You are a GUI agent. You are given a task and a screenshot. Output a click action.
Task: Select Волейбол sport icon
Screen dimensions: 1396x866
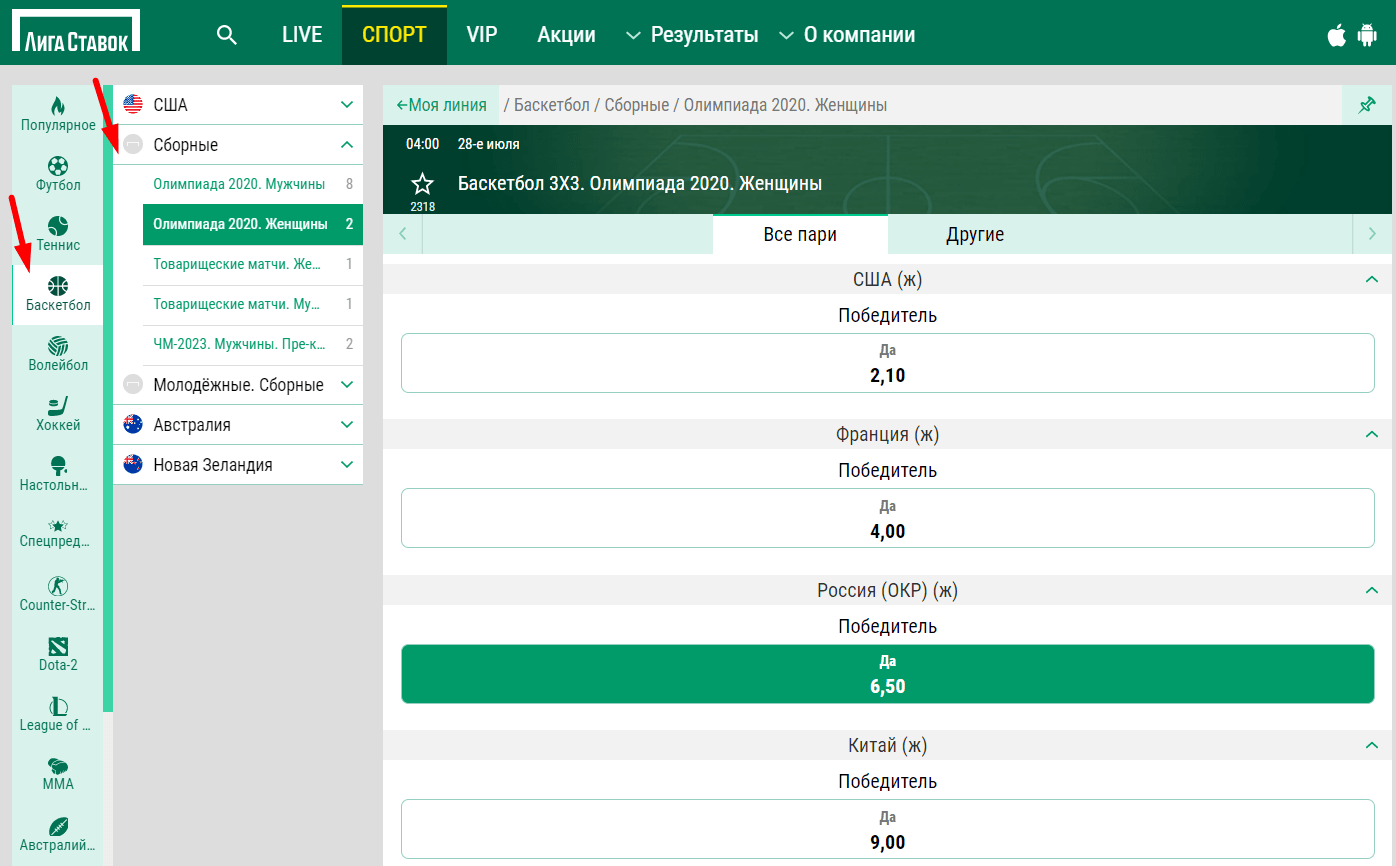click(58, 345)
